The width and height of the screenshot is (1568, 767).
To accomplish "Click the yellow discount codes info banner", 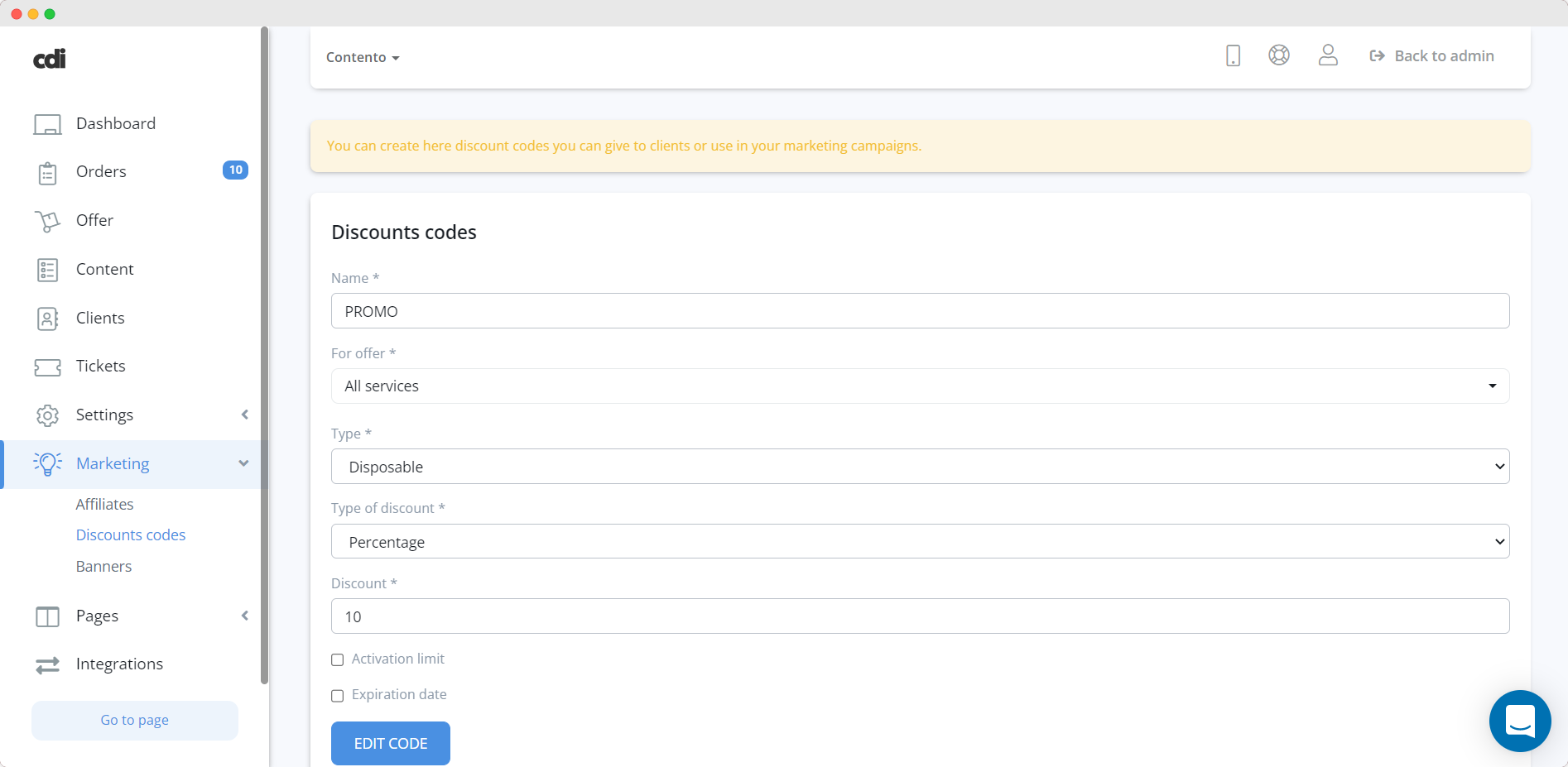I will (x=920, y=146).
